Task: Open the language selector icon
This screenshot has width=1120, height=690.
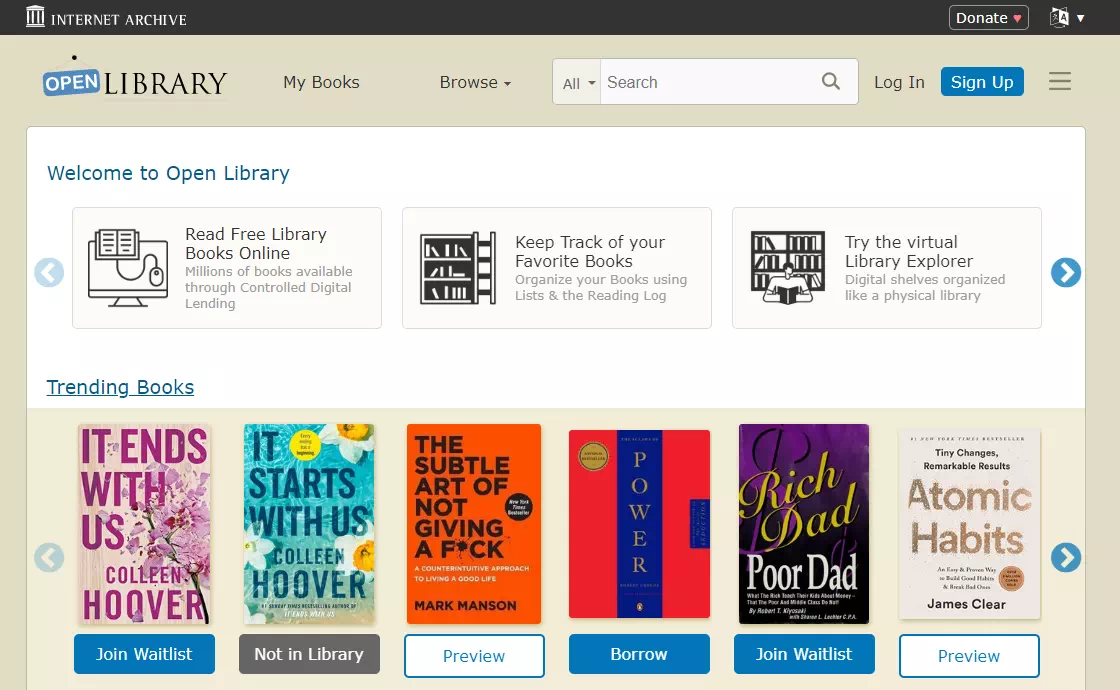Action: click(1059, 17)
